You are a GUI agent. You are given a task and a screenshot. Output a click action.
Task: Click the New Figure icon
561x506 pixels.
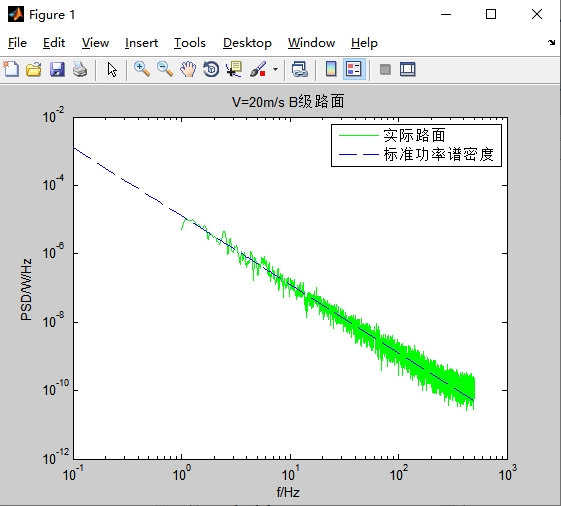click(x=11, y=69)
